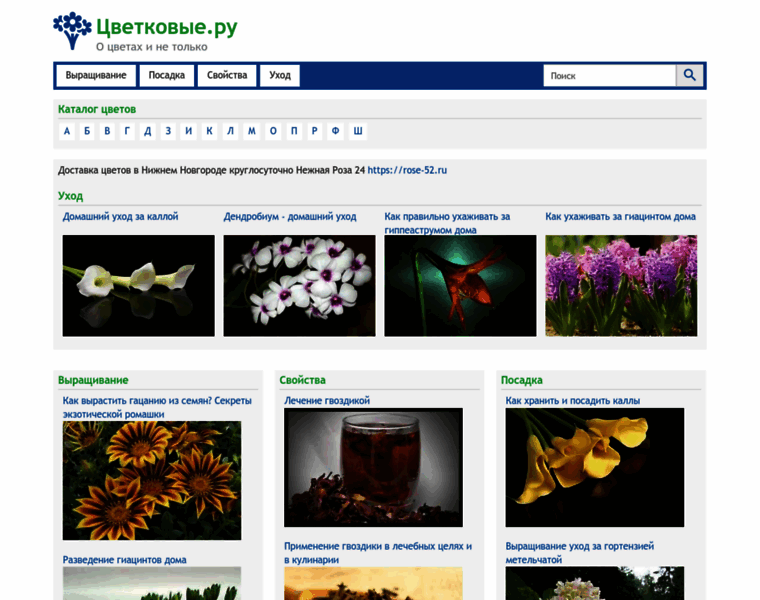Click the yellow calla lilies image
Screen dimensions: 760x600
click(594, 467)
